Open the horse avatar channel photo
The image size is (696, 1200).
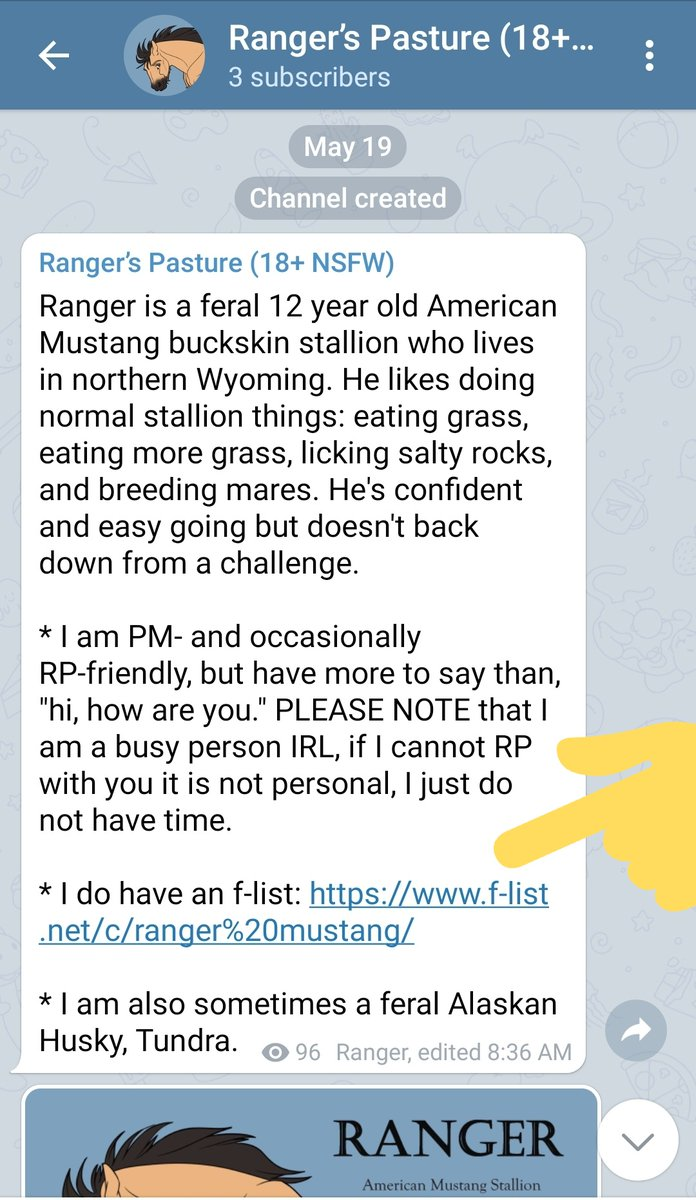[164, 55]
